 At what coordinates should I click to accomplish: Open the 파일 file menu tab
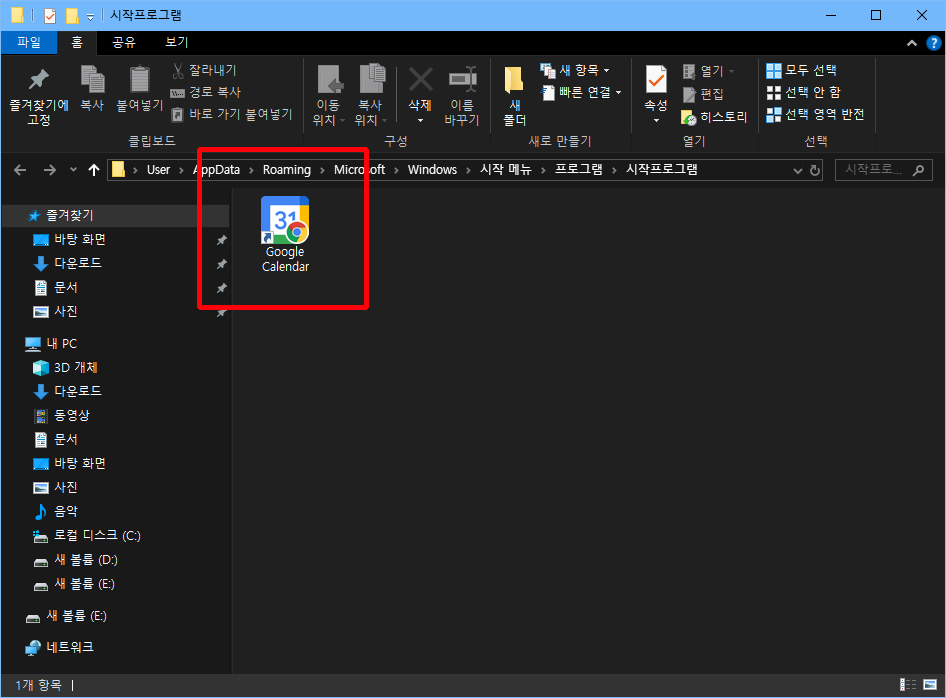pos(29,42)
